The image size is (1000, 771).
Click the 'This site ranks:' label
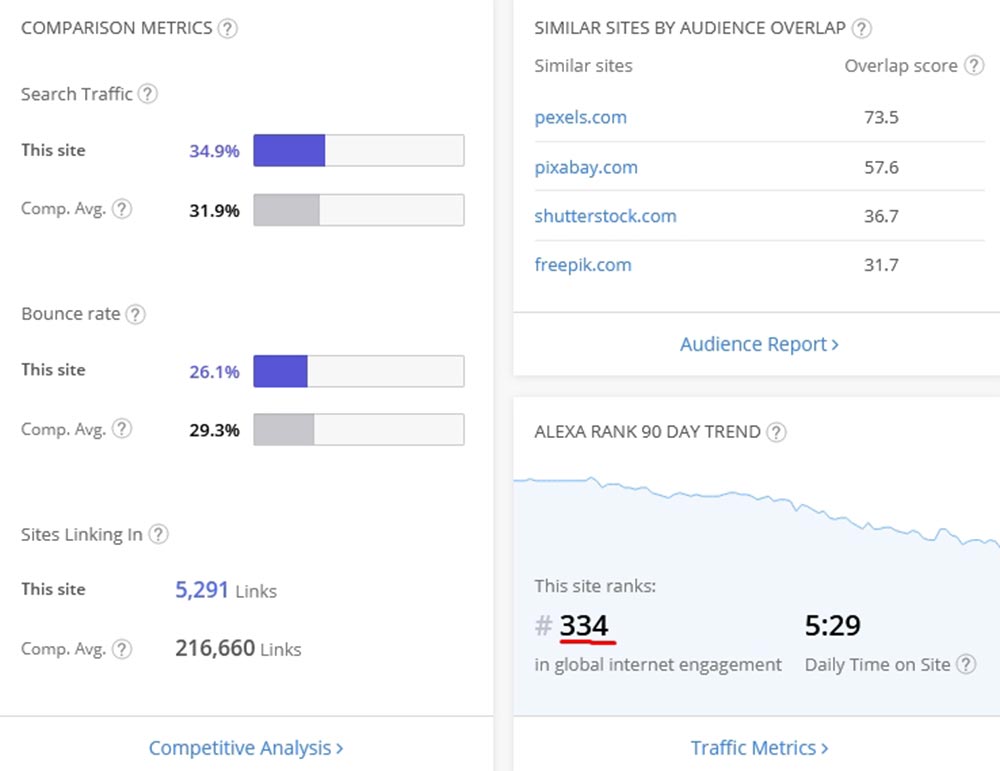pos(595,586)
